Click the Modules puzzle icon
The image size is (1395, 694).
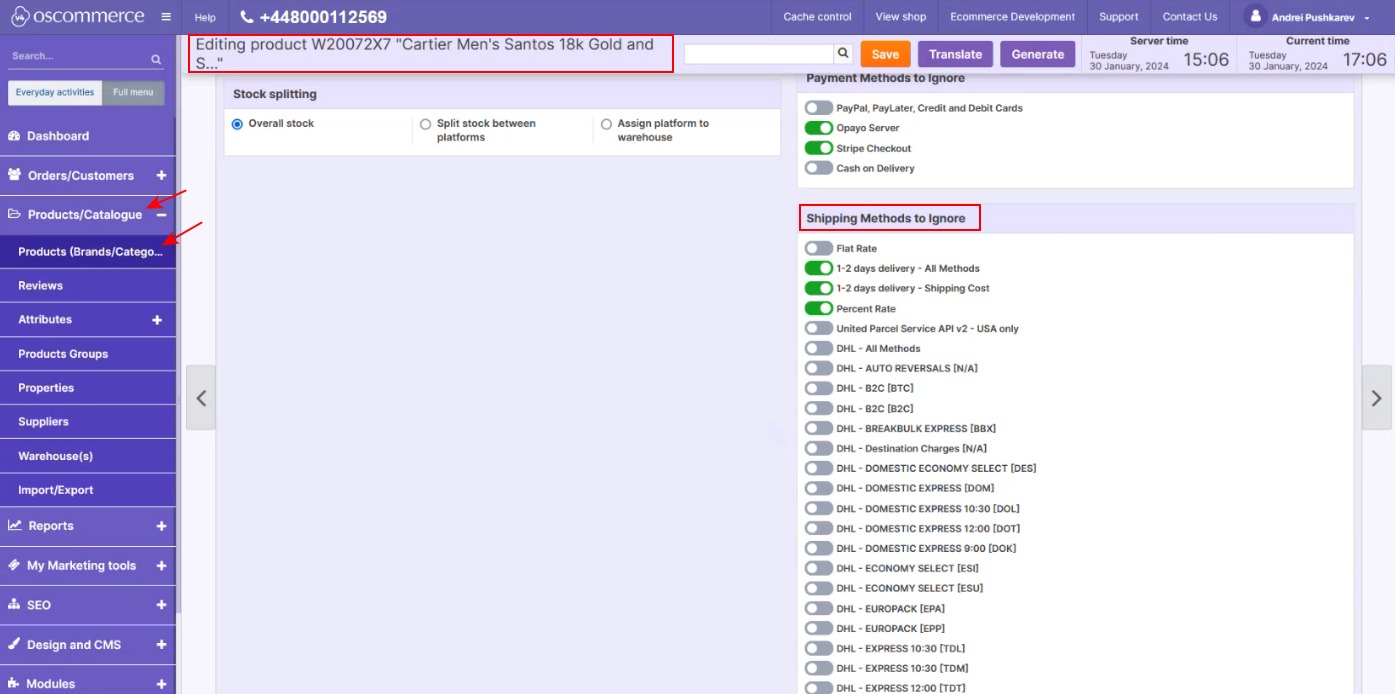coord(14,683)
